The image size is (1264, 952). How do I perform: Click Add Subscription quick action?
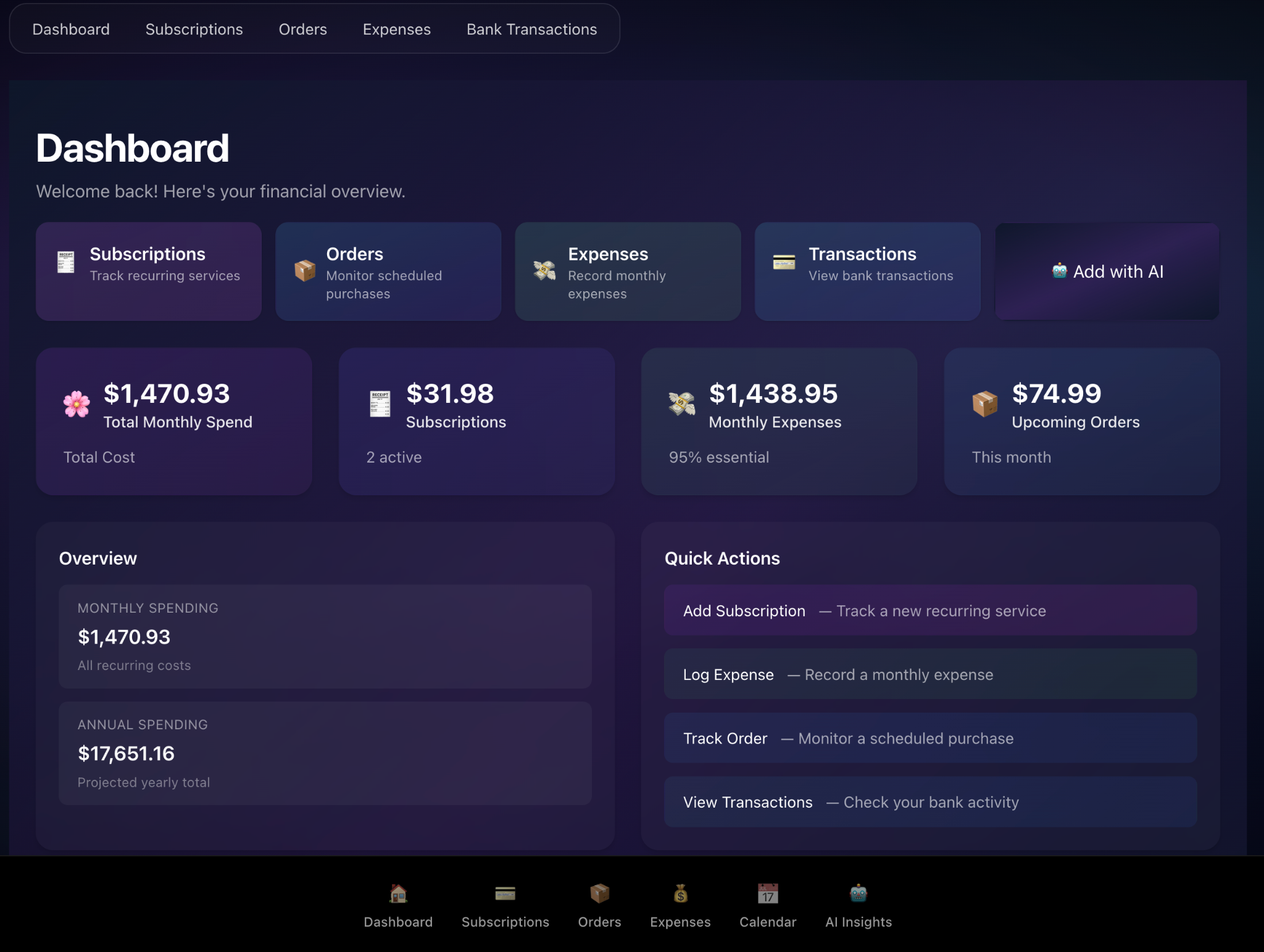coord(929,610)
